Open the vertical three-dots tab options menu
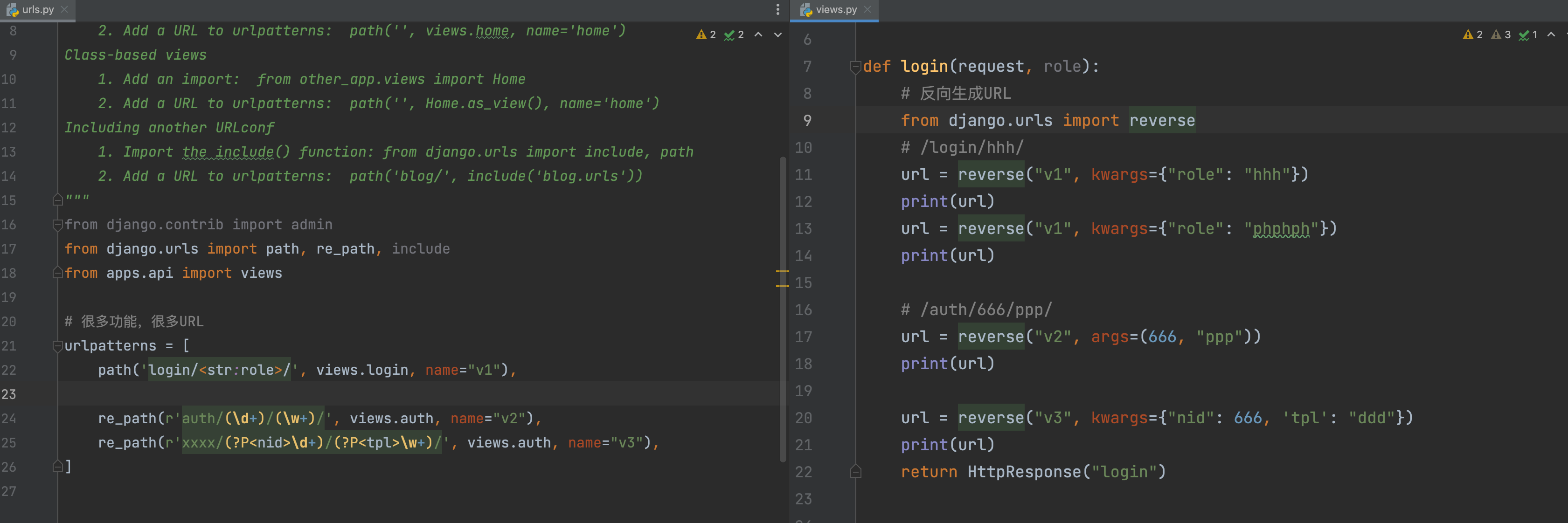This screenshot has height=523, width=1568. [x=777, y=9]
